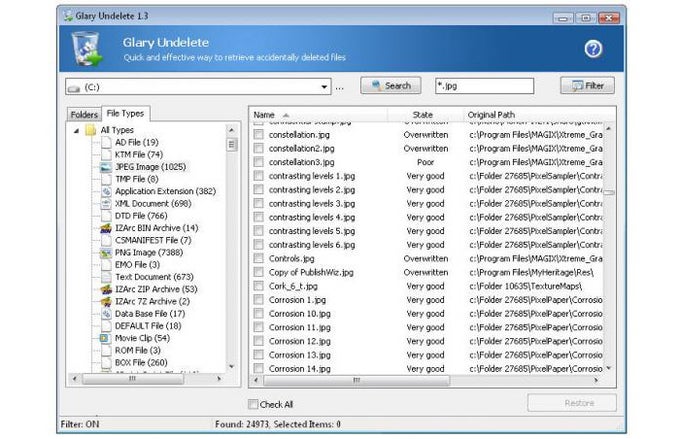Click the Data Base File icon
Viewport: 680px width, 439px height.
coord(106,314)
